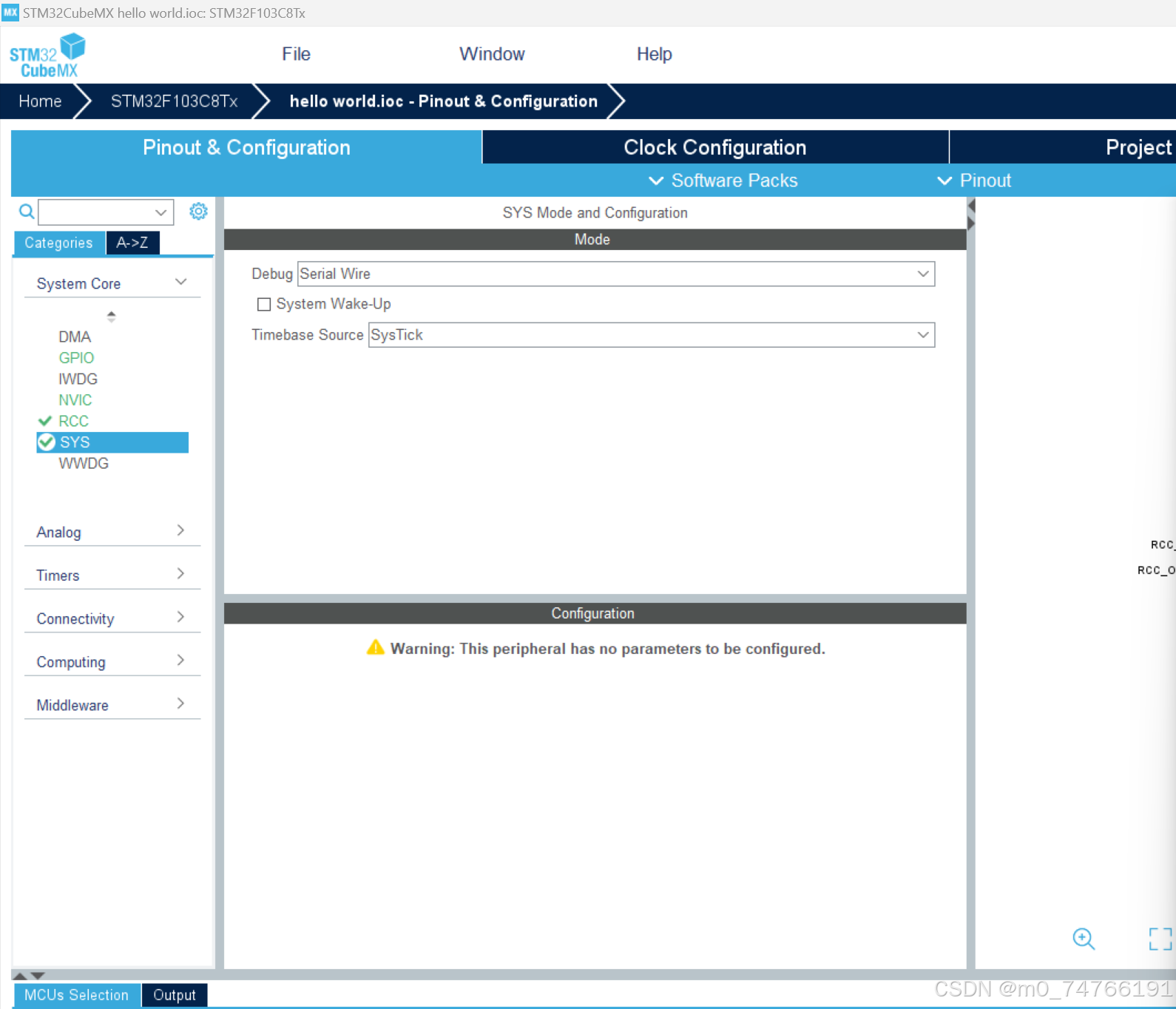Select IWDG in System Core list

(78, 379)
